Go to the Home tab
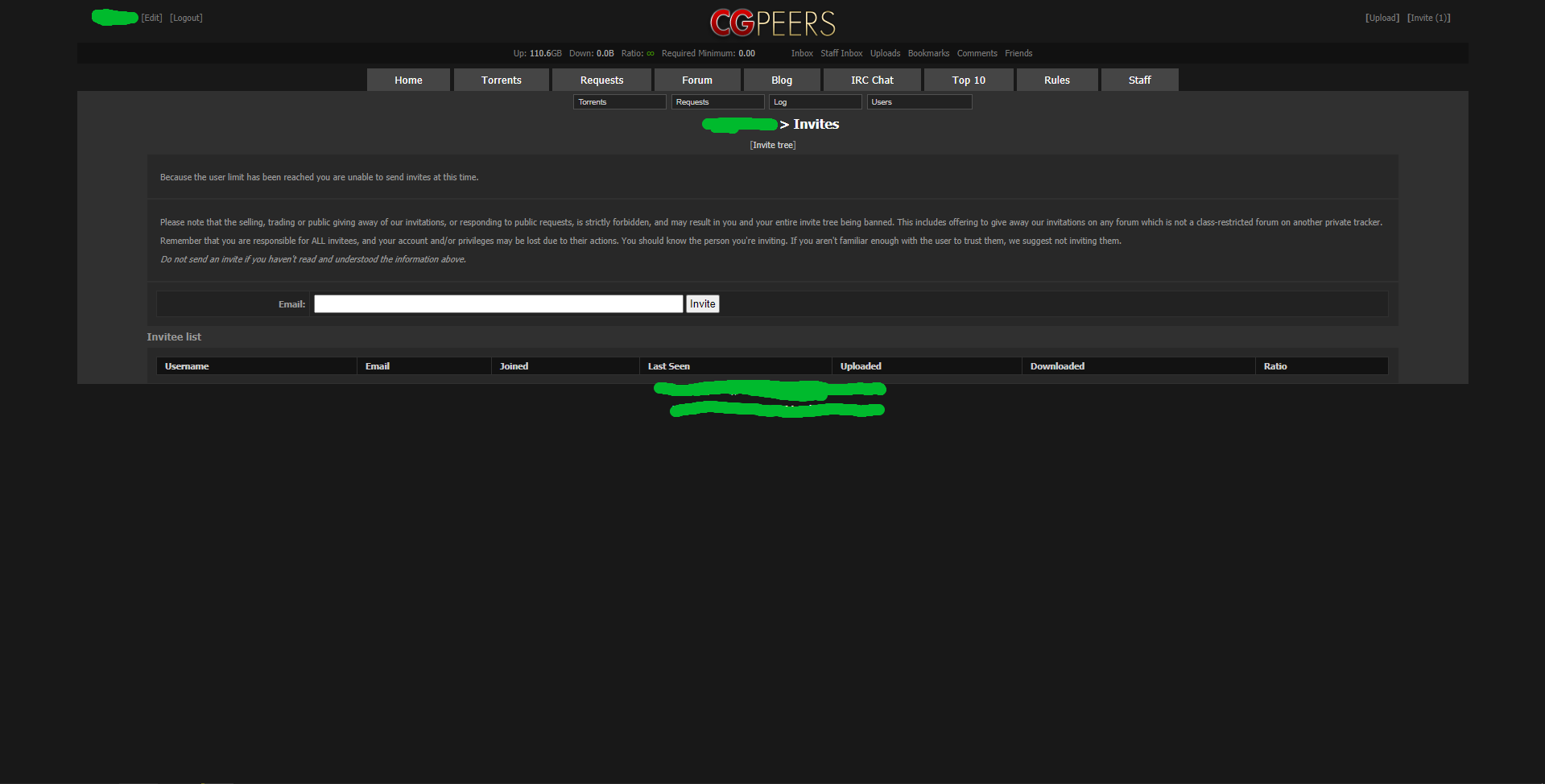Viewport: 1545px width, 784px height. tap(408, 80)
